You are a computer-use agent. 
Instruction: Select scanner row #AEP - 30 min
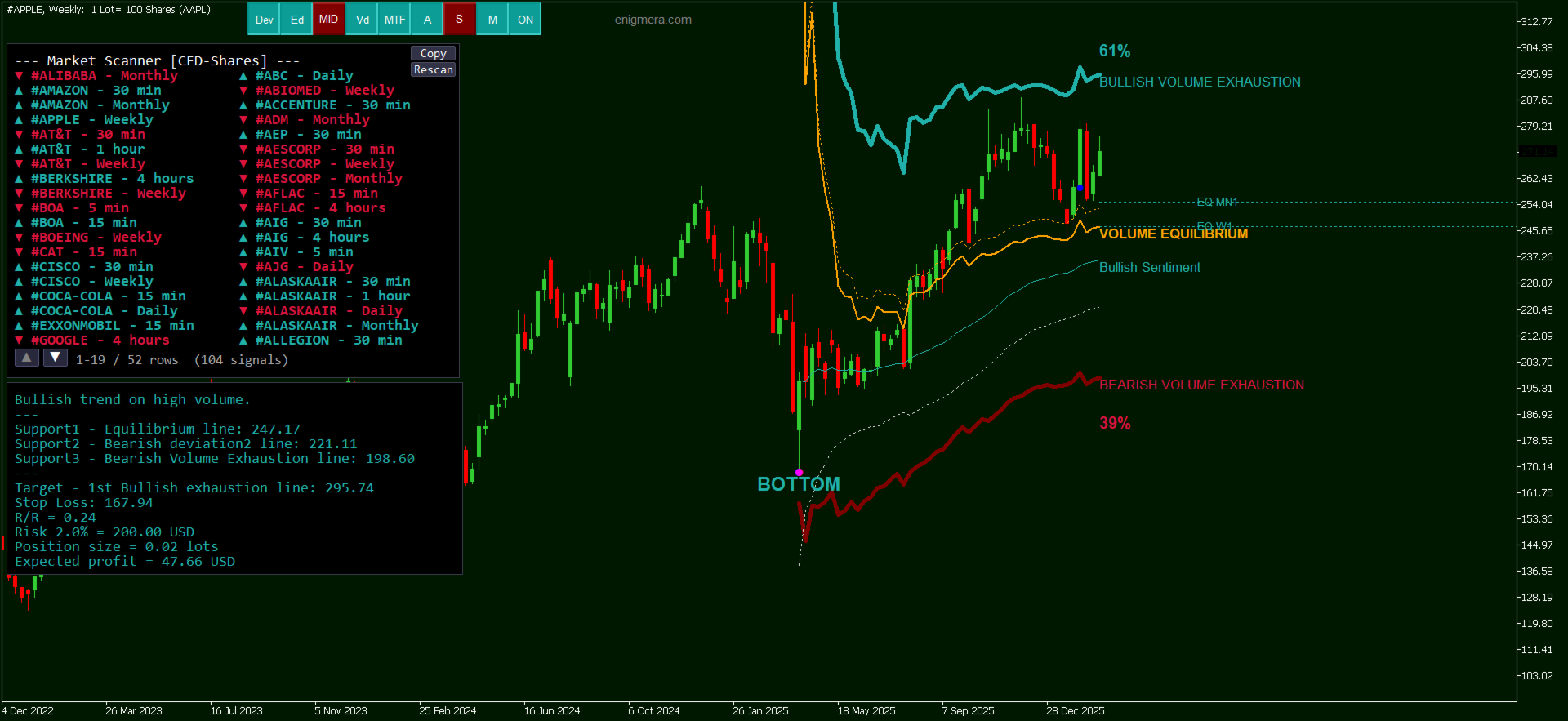pyautogui.click(x=301, y=135)
